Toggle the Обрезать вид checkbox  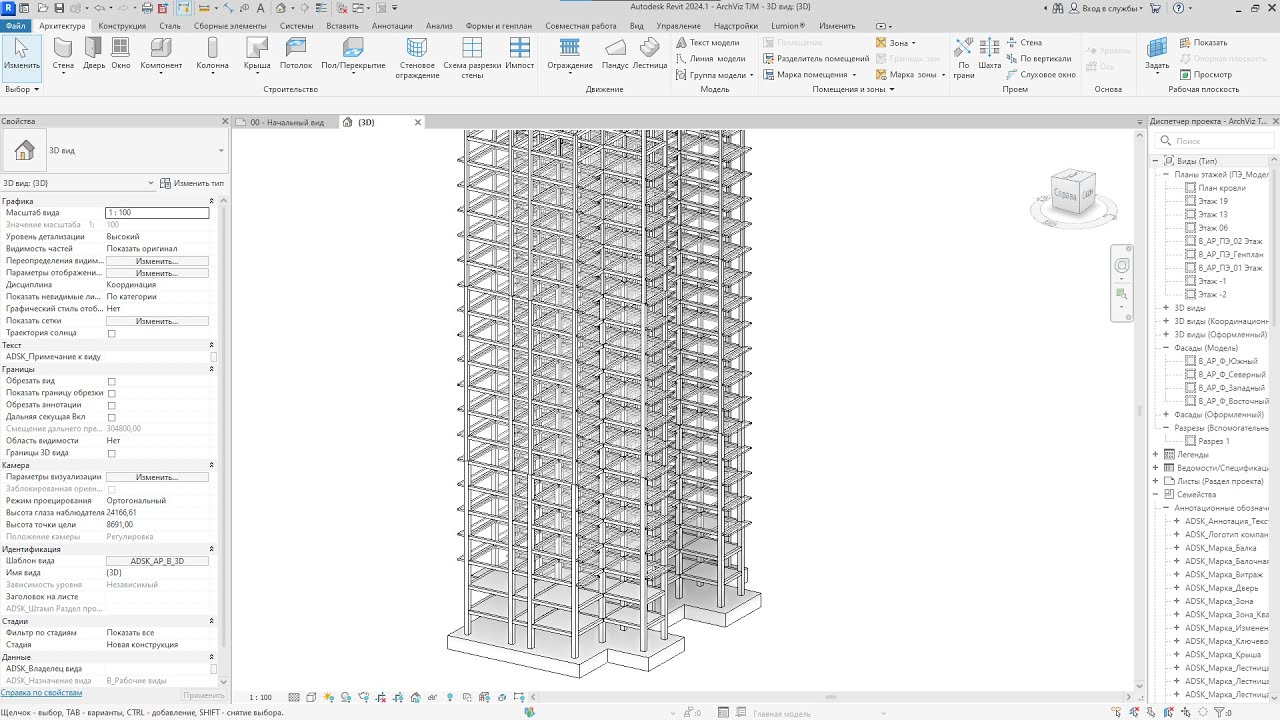(111, 381)
